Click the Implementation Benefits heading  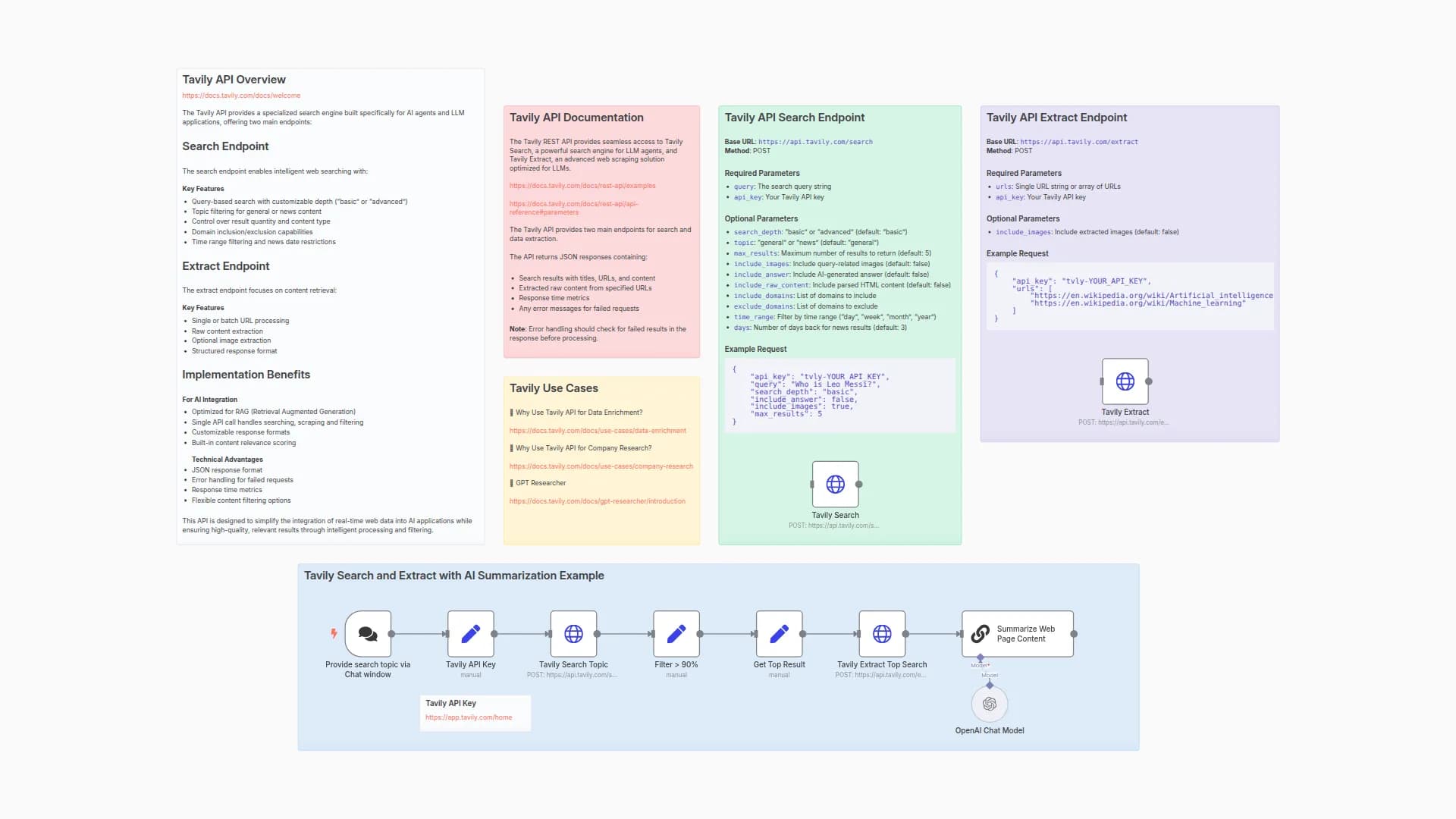click(x=246, y=375)
